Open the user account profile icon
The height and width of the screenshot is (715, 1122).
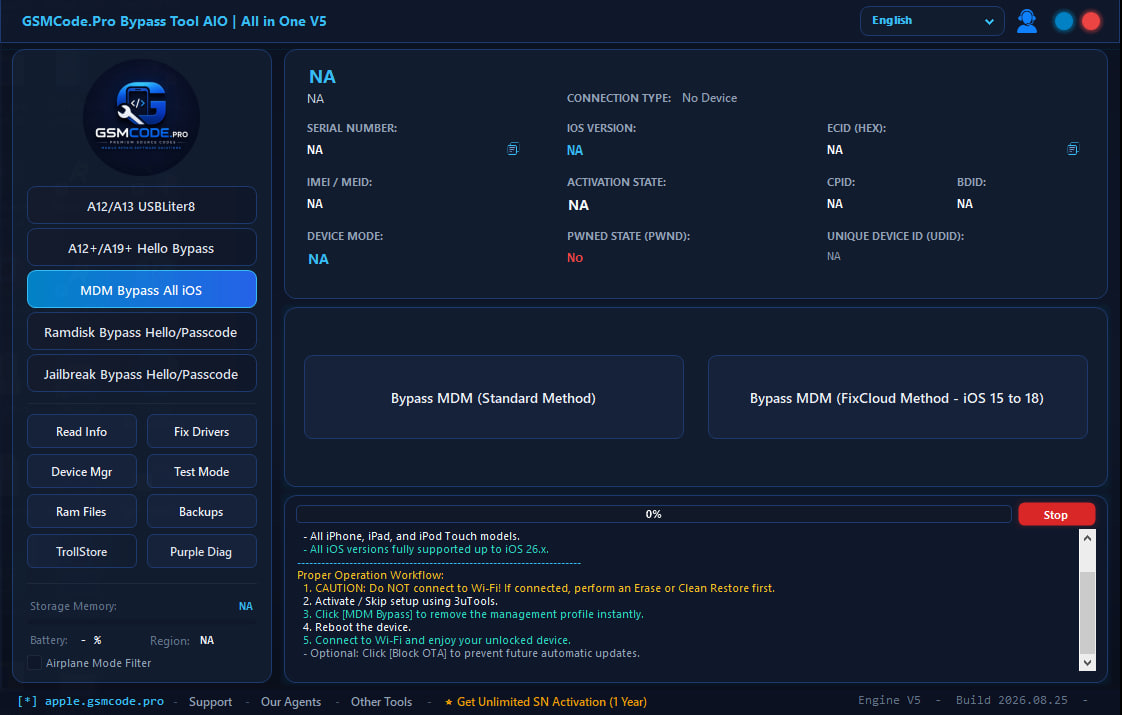coord(1027,21)
